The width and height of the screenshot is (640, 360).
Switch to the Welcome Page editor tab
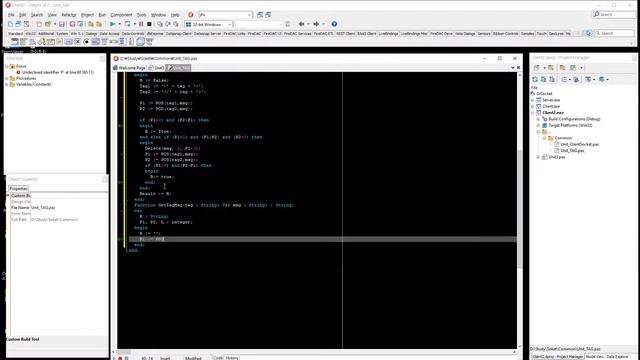click(129, 68)
